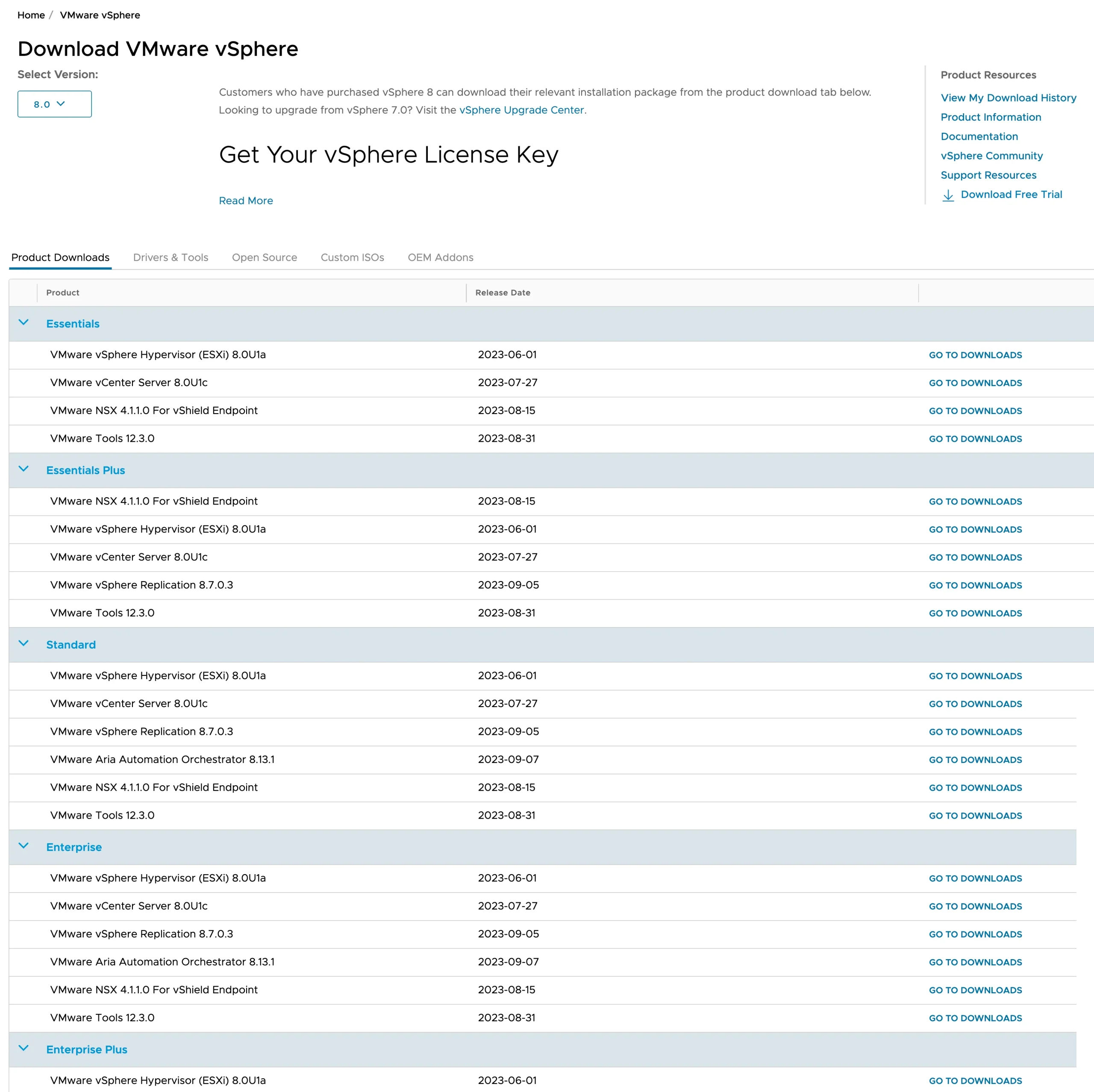Collapse the Standard section

24,643
